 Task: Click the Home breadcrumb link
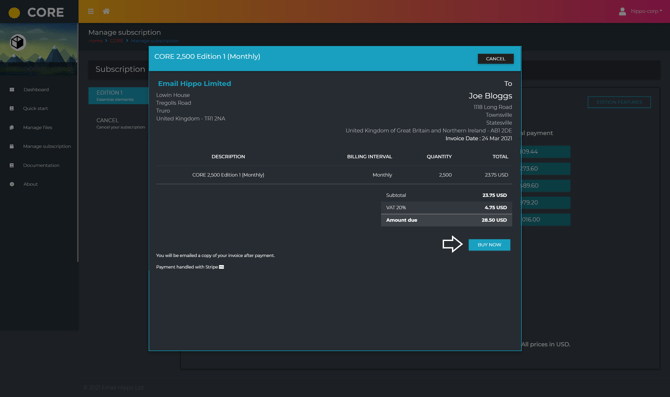(x=96, y=41)
